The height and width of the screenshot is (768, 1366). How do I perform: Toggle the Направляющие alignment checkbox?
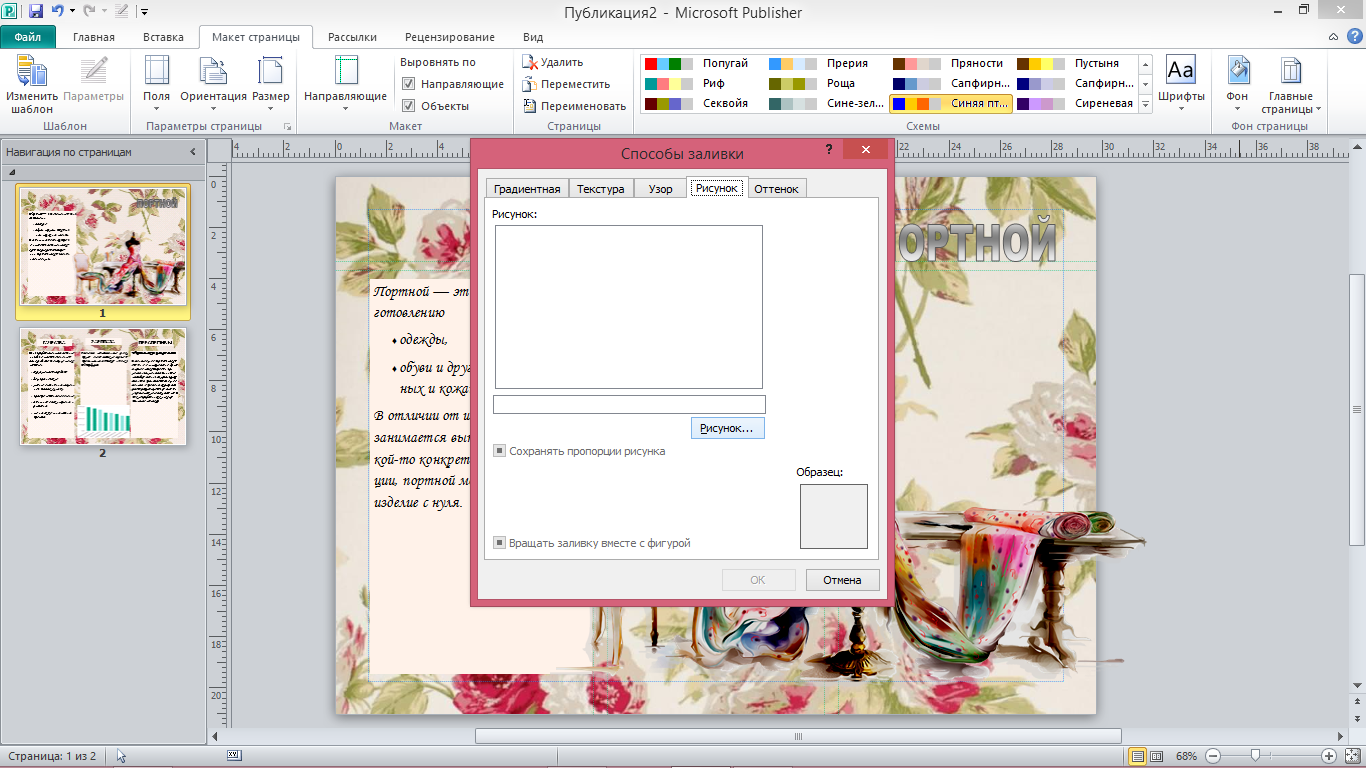(x=408, y=84)
